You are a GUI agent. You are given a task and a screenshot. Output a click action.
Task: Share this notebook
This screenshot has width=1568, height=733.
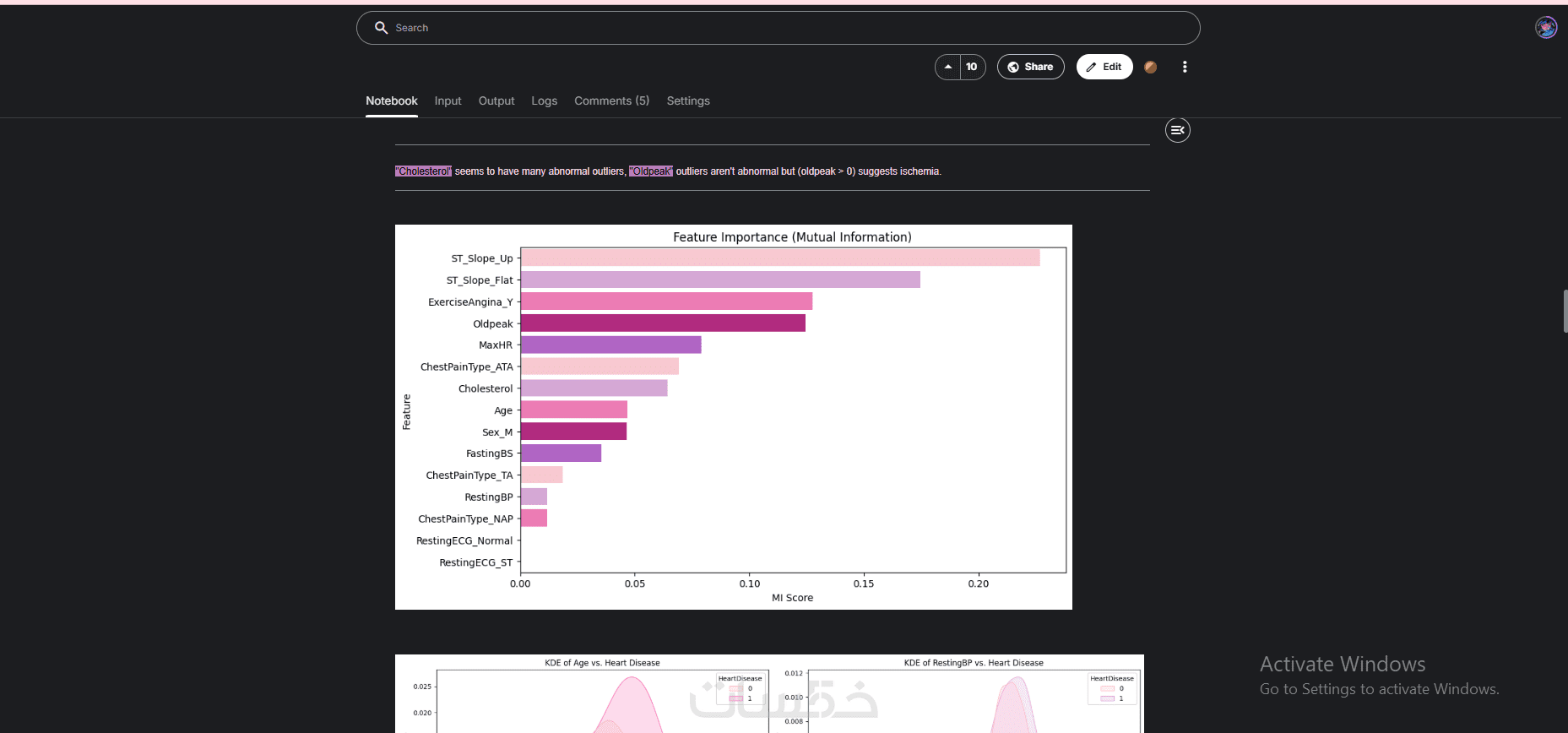(1030, 67)
